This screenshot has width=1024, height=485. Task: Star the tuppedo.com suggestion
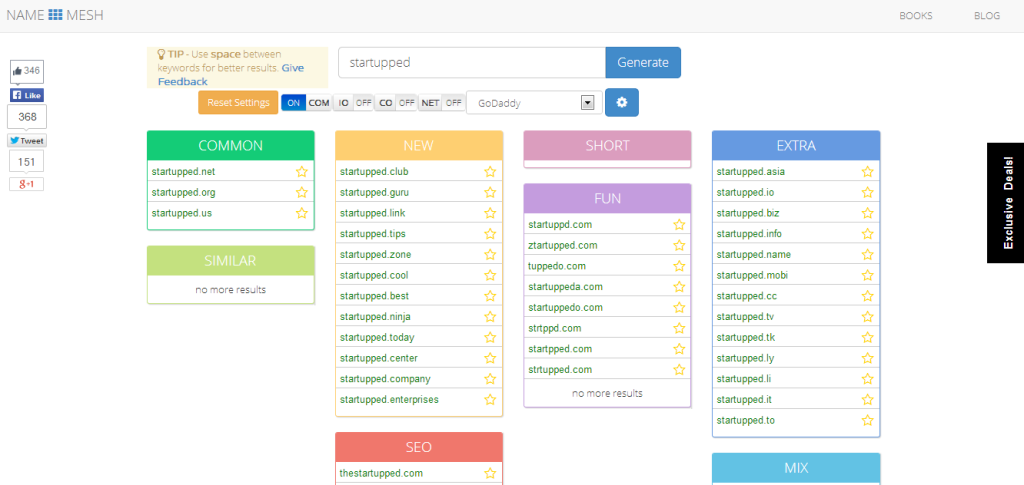coord(679,266)
